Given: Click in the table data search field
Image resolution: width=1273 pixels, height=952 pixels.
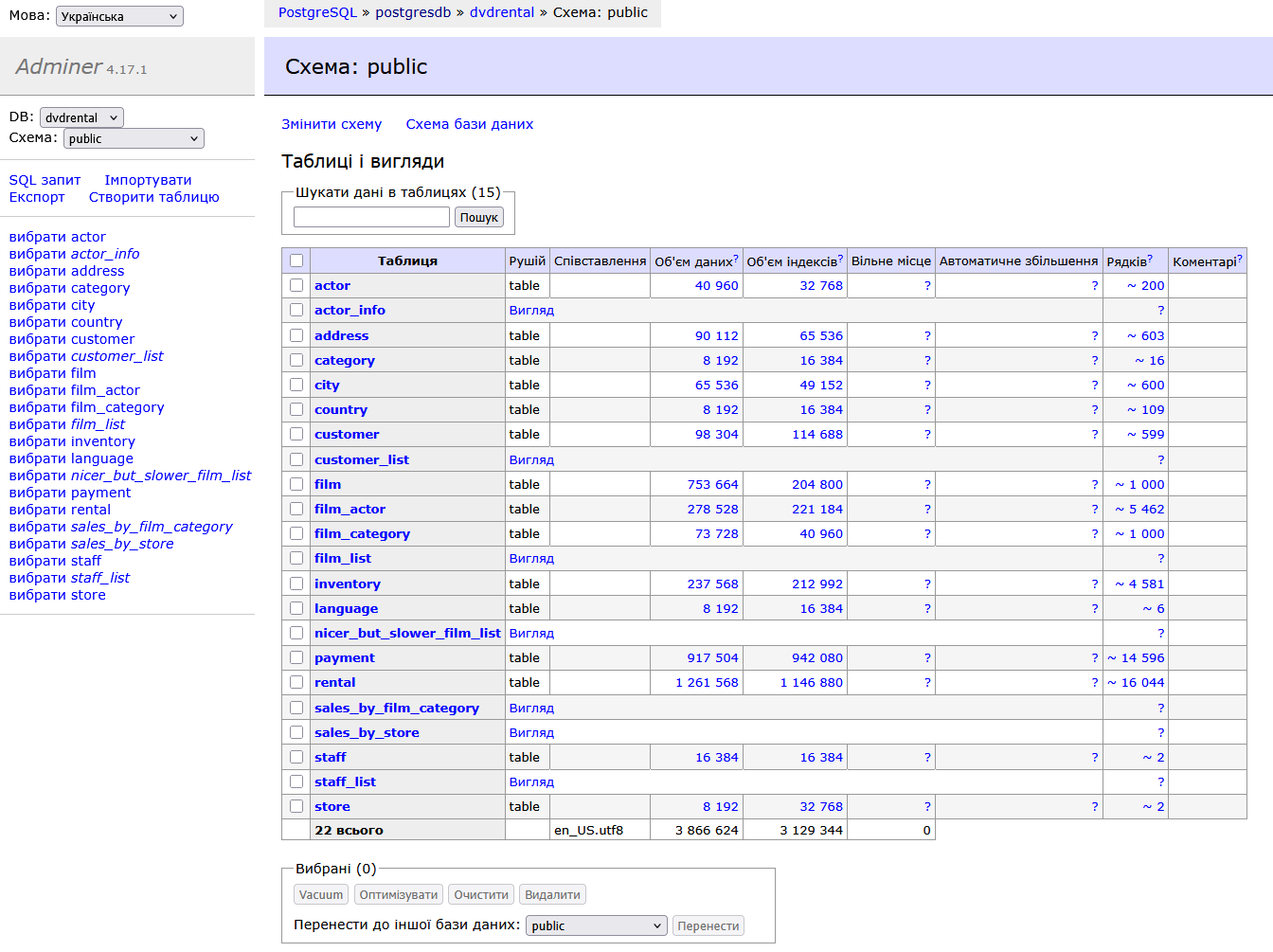Looking at the screenshot, I should [371, 217].
